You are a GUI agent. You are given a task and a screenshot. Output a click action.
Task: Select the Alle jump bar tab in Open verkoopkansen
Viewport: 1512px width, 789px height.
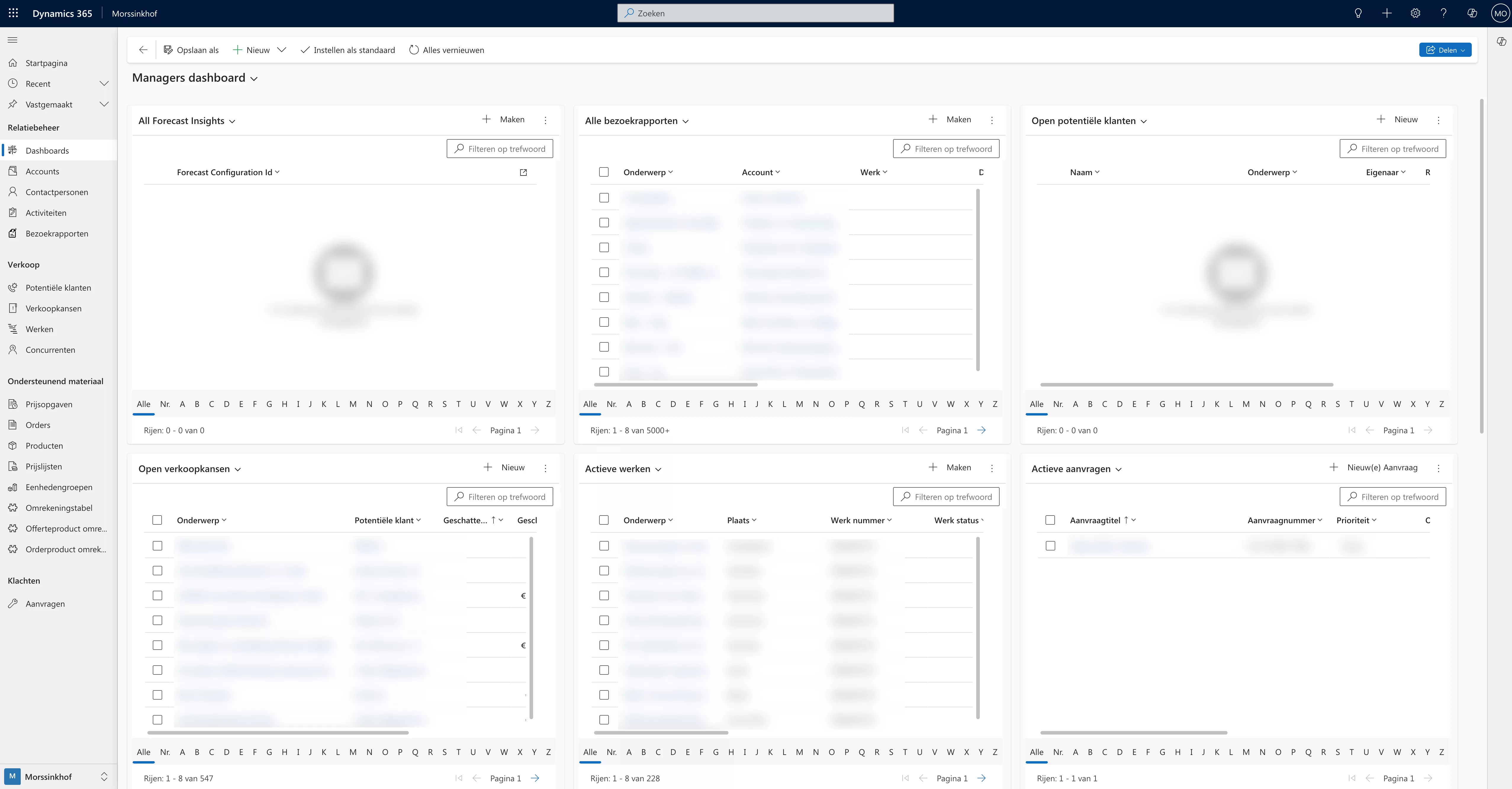pyautogui.click(x=143, y=751)
